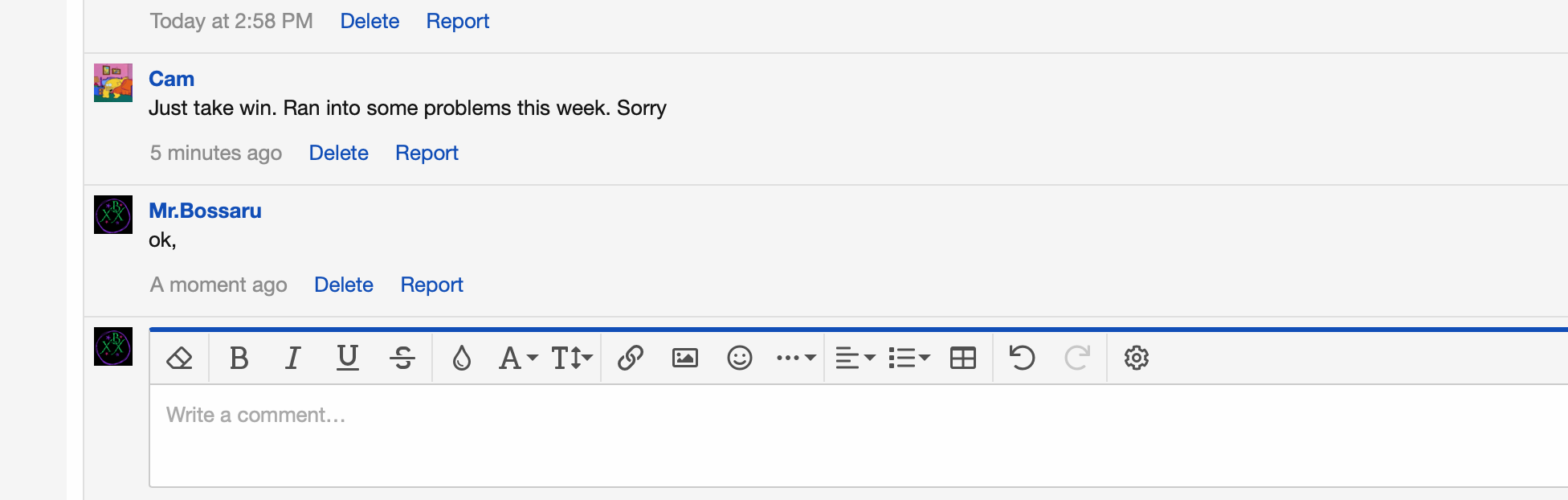Open the emoji picker
This screenshot has width=1568, height=500.
coord(740,358)
